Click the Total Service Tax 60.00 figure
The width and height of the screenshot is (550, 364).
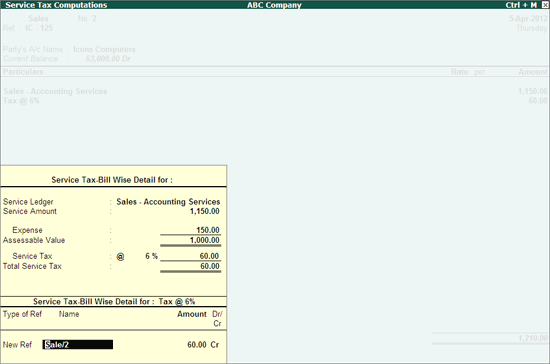[x=210, y=266]
